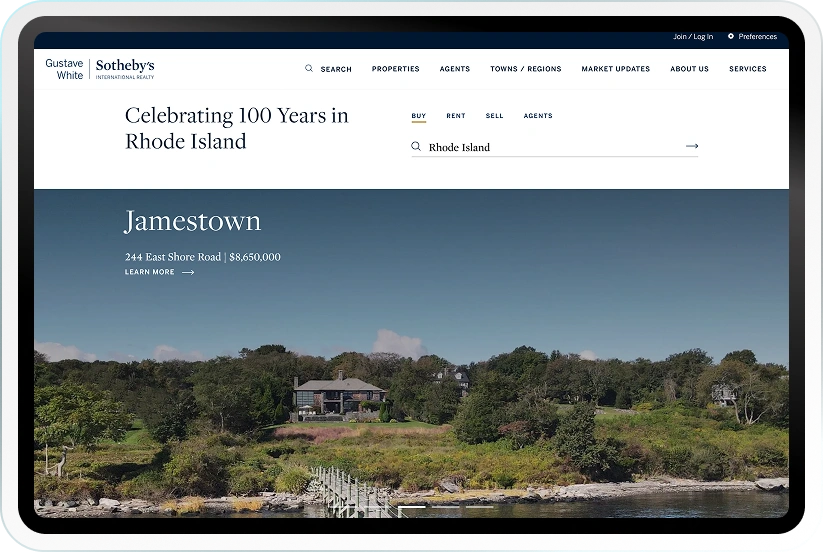Screen dimensions: 826x552
Task: Click the LEARN MORE link
Action: tap(150, 272)
